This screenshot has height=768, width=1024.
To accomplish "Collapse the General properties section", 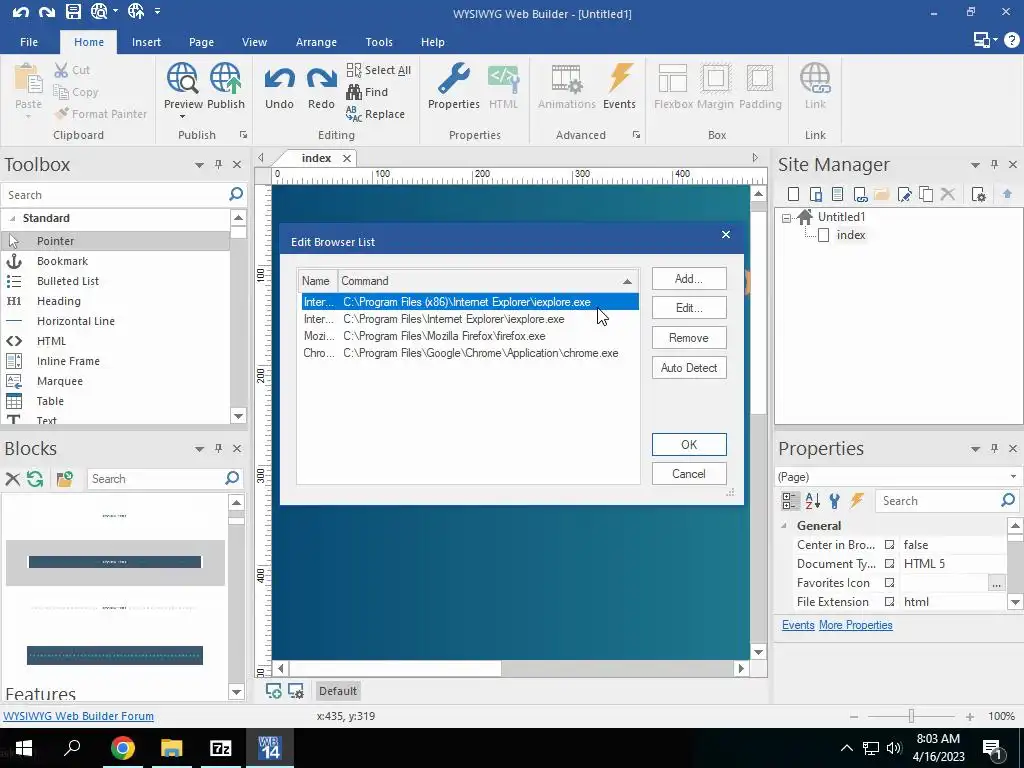I will [784, 526].
